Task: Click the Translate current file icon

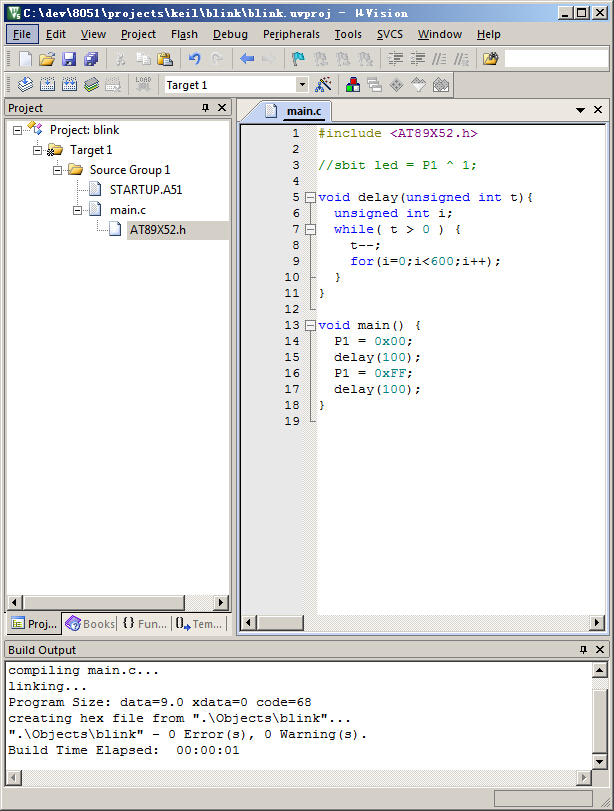Action: [25, 84]
